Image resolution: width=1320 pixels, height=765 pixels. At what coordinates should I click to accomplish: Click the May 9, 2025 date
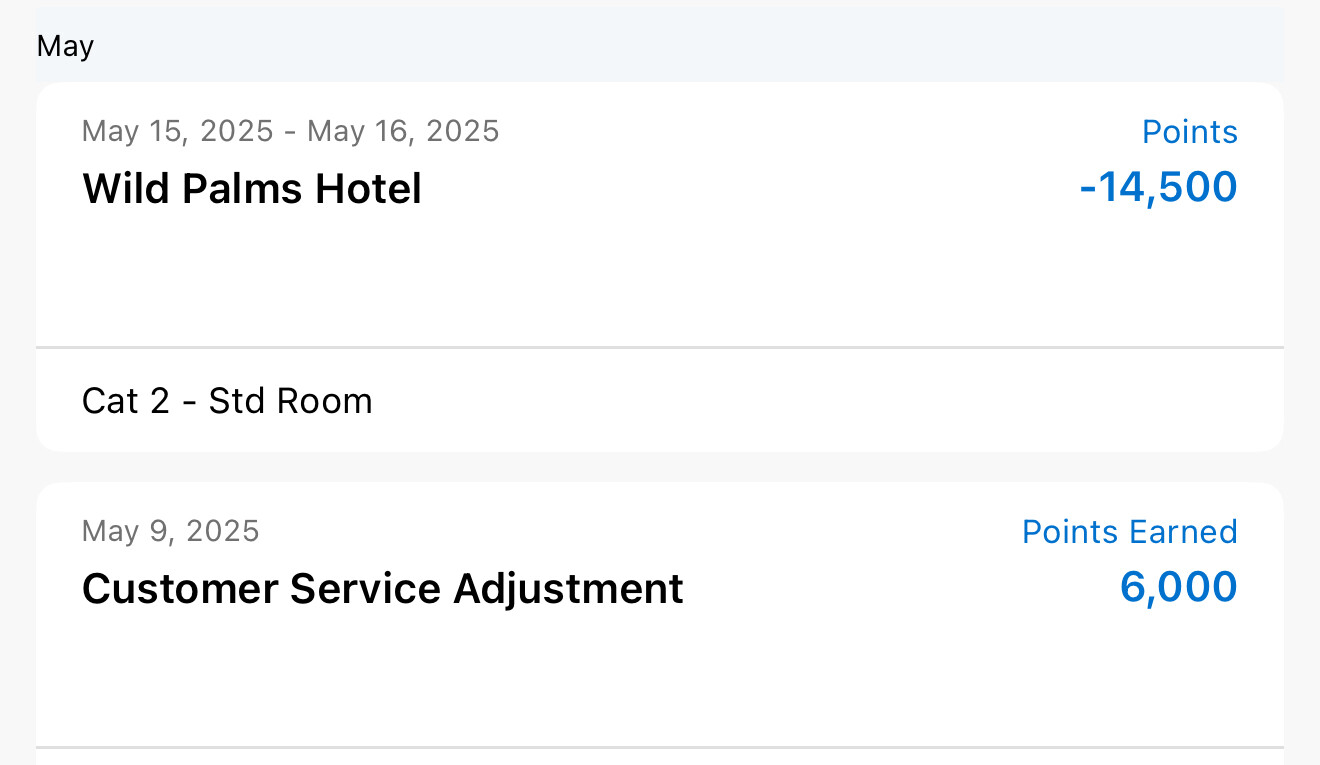(170, 531)
